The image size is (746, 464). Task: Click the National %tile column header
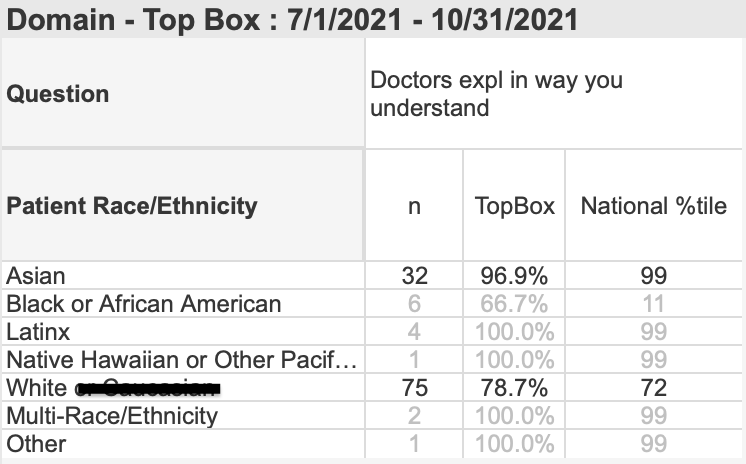coord(654,206)
